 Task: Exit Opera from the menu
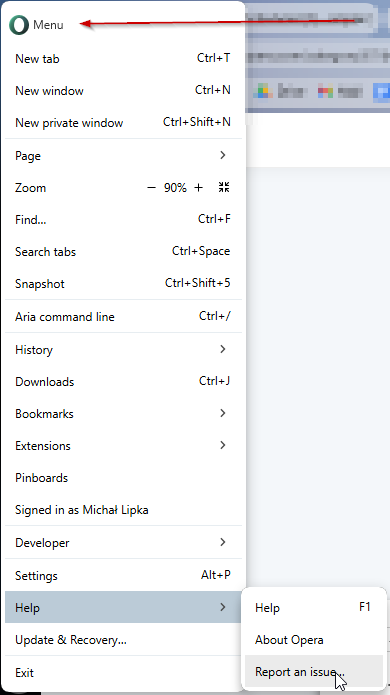point(124,672)
